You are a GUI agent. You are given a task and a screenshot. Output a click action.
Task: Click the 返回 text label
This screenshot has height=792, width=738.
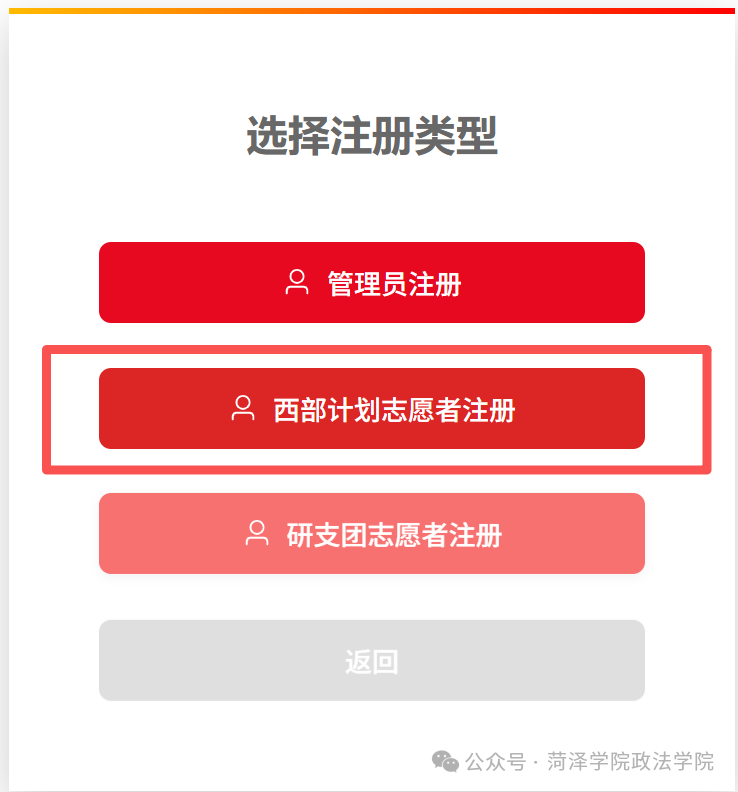coord(372,662)
